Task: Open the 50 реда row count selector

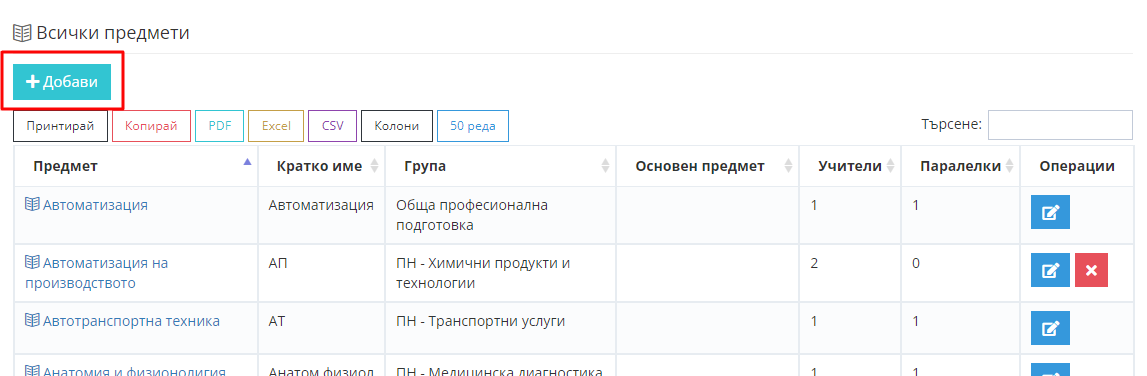Action: tap(473, 126)
